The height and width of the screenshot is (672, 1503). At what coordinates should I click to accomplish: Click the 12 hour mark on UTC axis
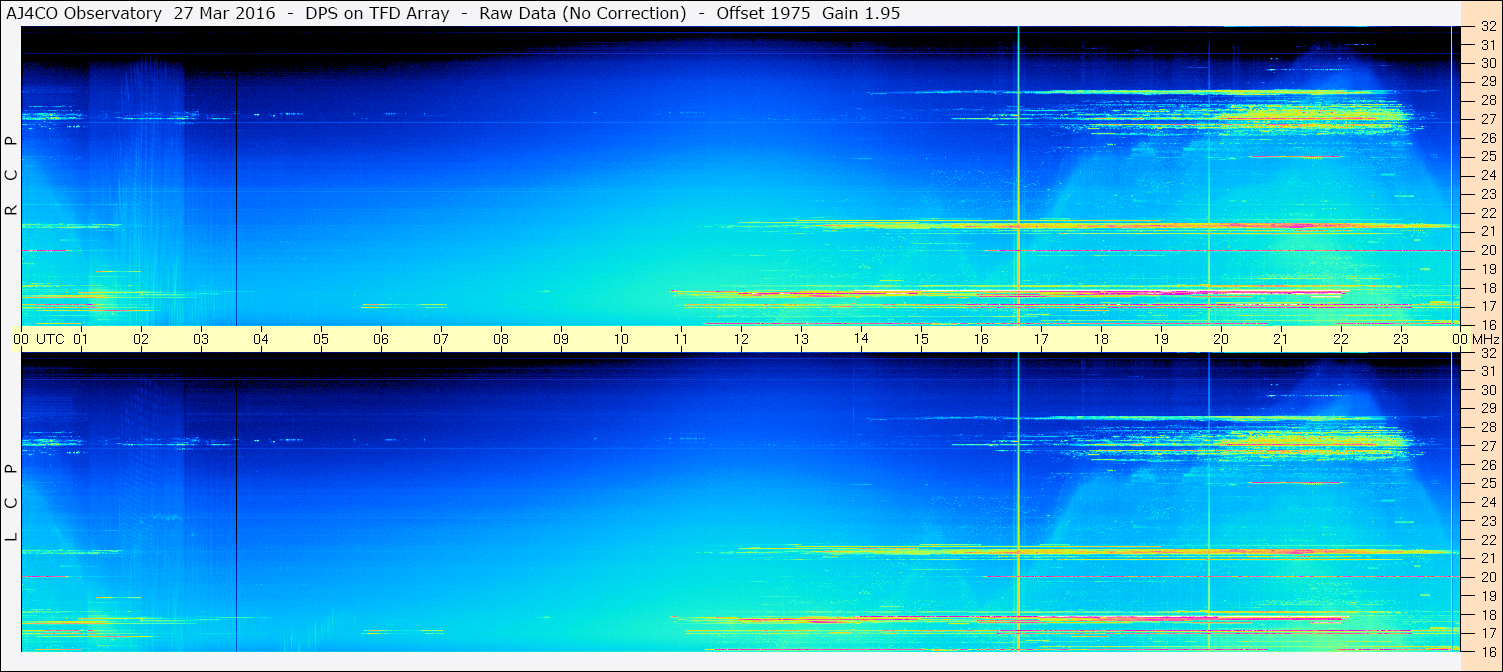pyautogui.click(x=741, y=339)
